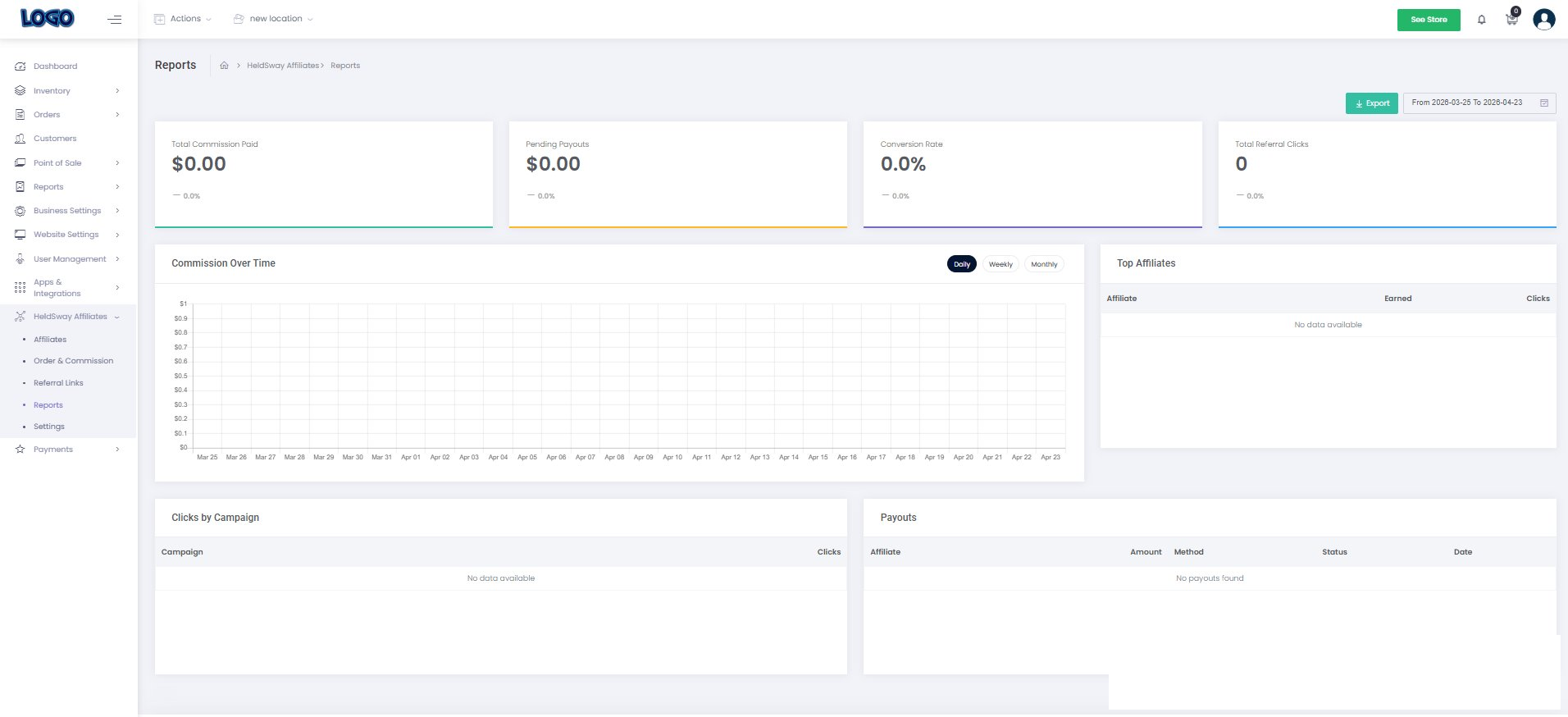Open Referral Links submenu item
Image resolution: width=1568 pixels, height=717 pixels.
[58, 383]
